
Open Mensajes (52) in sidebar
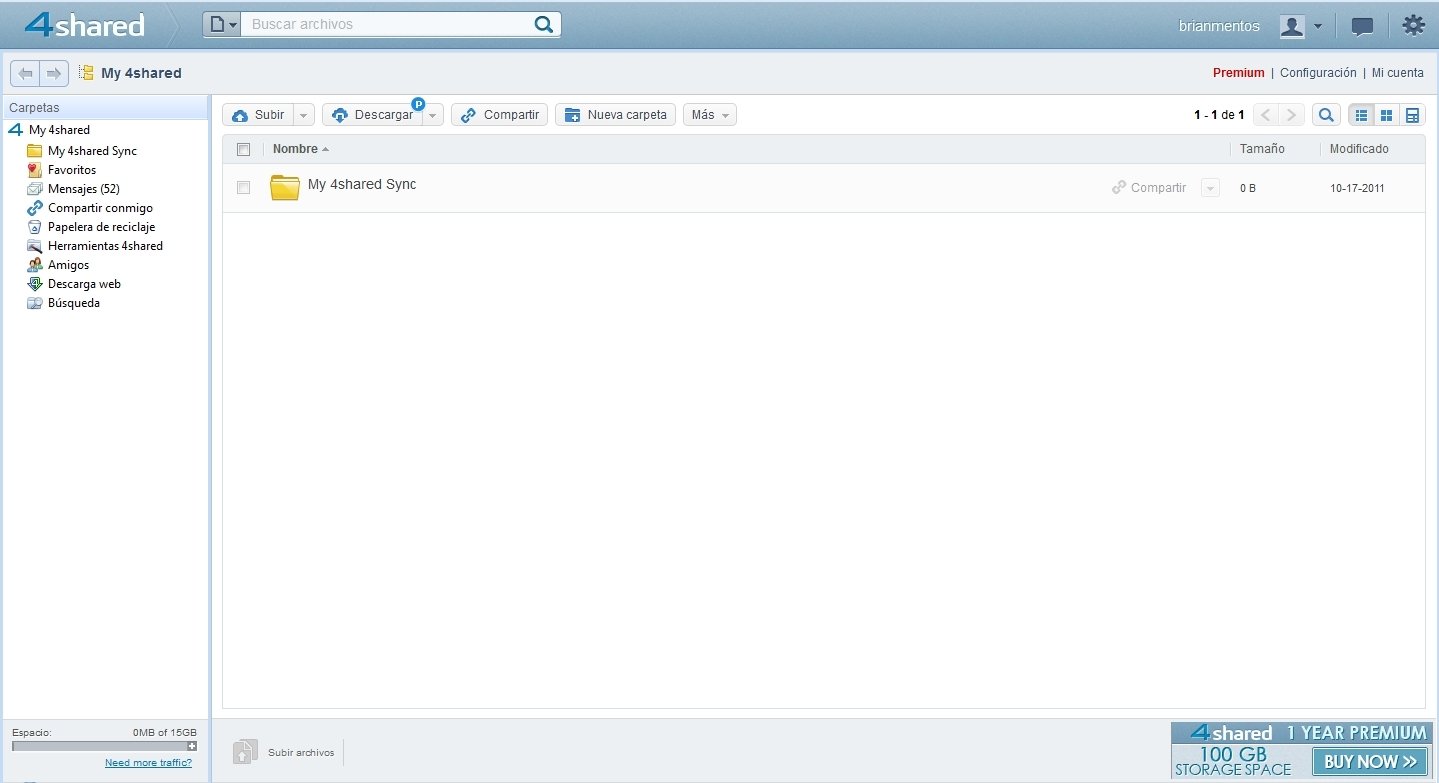pyautogui.click(x=83, y=189)
